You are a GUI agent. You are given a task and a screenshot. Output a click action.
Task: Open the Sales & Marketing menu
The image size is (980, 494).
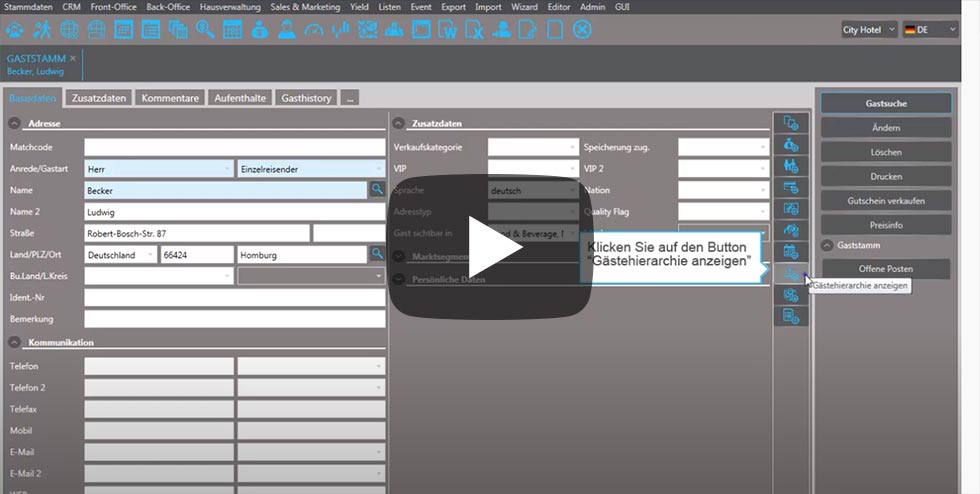(305, 7)
